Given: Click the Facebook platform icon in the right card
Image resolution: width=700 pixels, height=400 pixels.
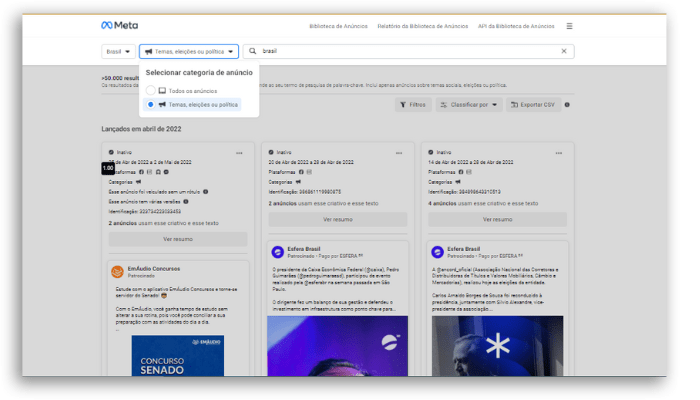Looking at the screenshot, I should click(x=461, y=172).
